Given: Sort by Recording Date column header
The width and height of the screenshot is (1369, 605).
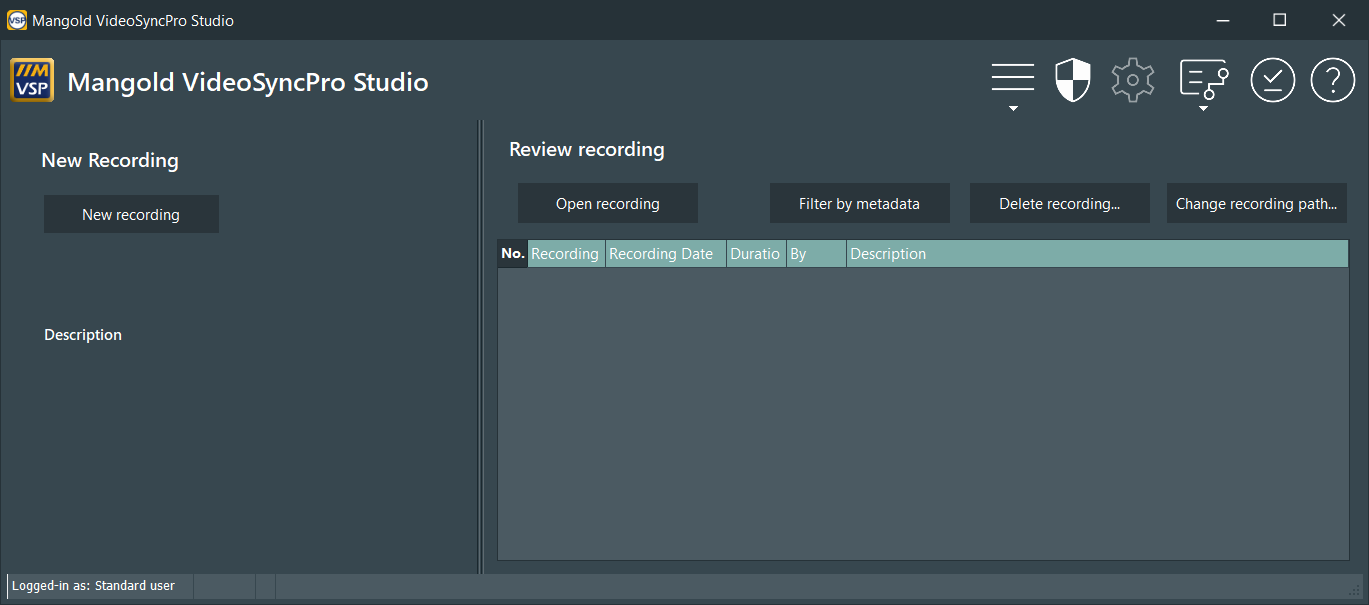Looking at the screenshot, I should (x=666, y=253).
